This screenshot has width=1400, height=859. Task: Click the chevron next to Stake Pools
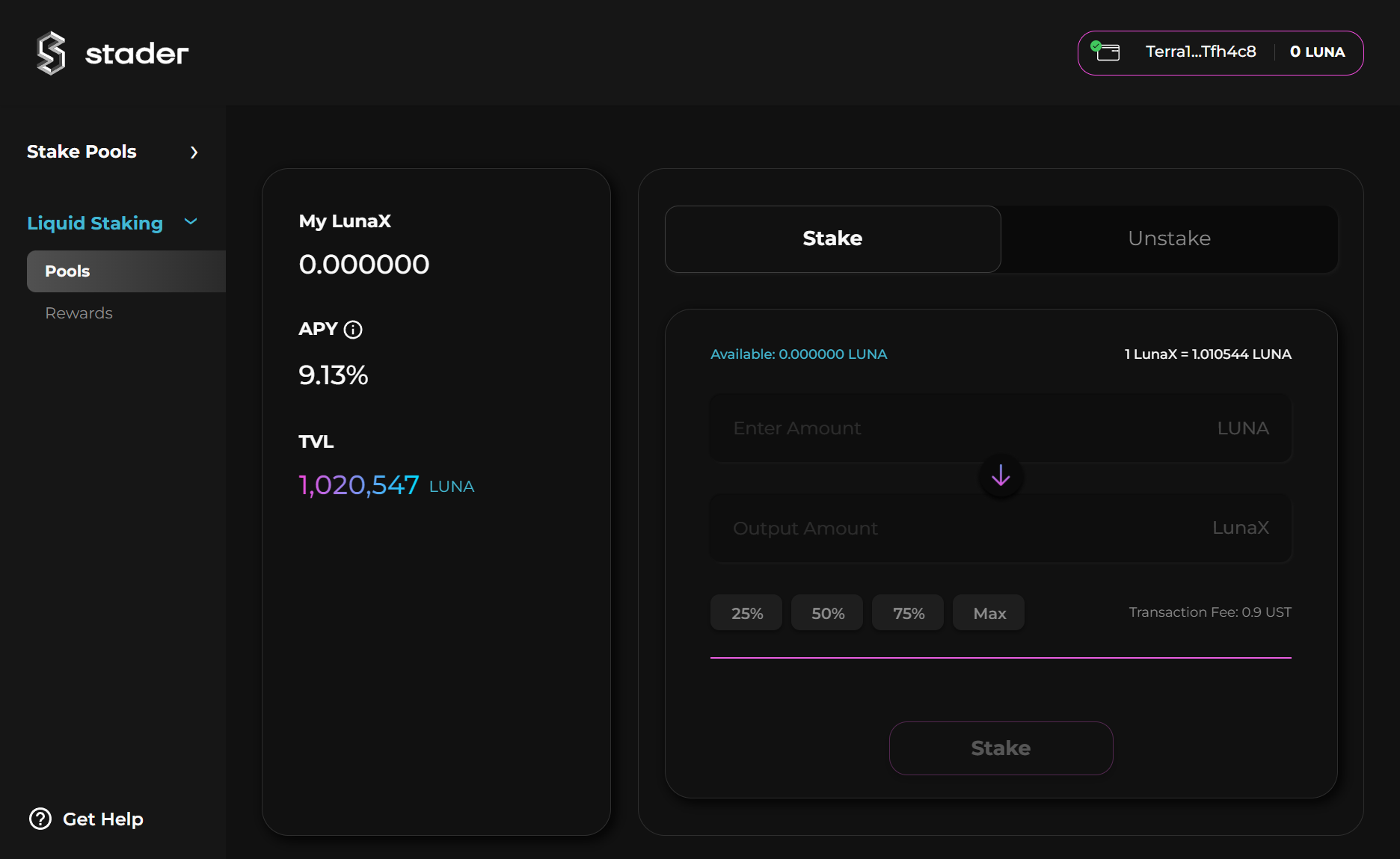click(194, 153)
